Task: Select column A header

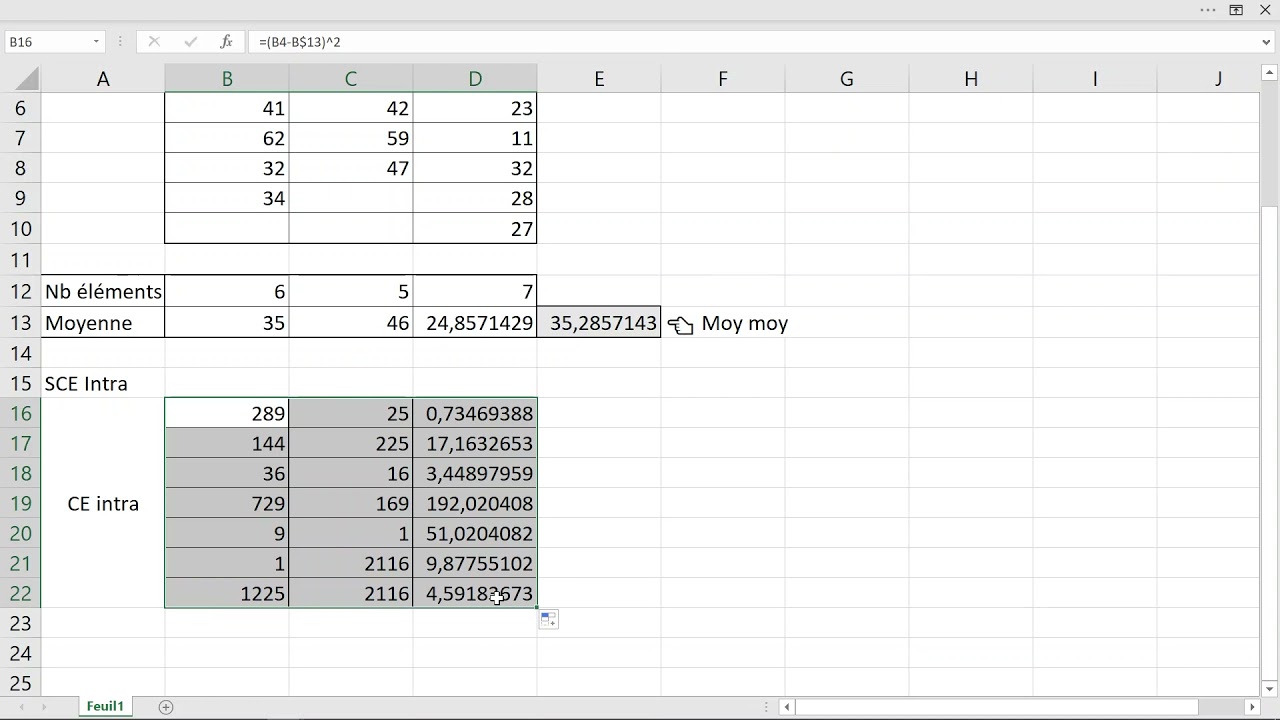Action: click(x=103, y=79)
